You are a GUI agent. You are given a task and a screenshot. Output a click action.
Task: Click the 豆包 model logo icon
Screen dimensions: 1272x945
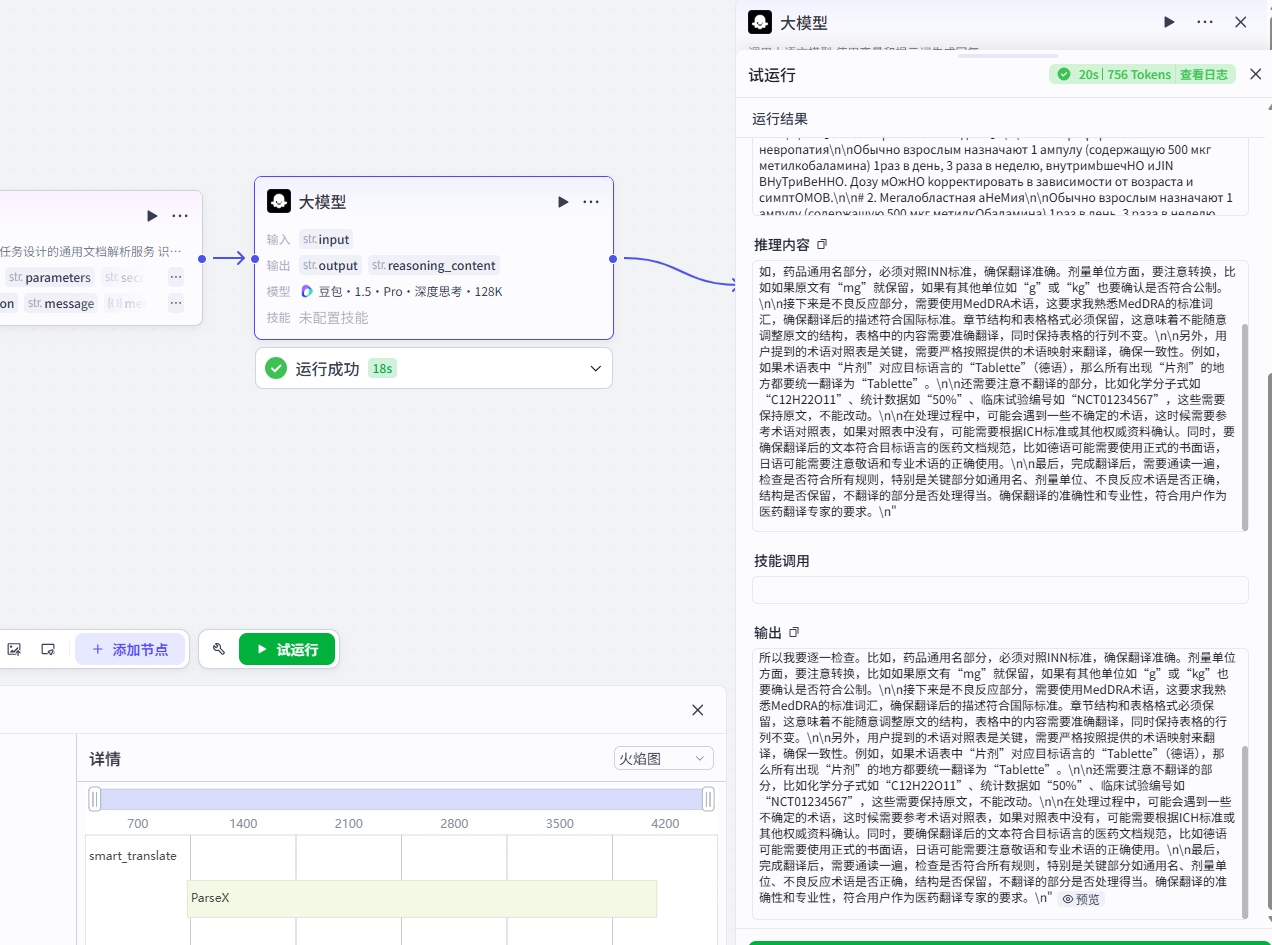click(x=307, y=291)
